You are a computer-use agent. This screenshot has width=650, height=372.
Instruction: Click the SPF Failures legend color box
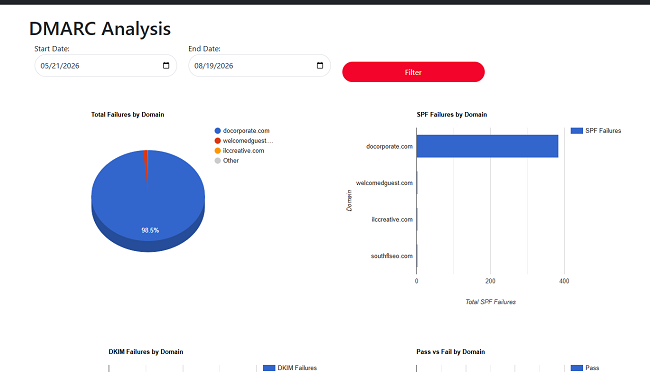577,131
